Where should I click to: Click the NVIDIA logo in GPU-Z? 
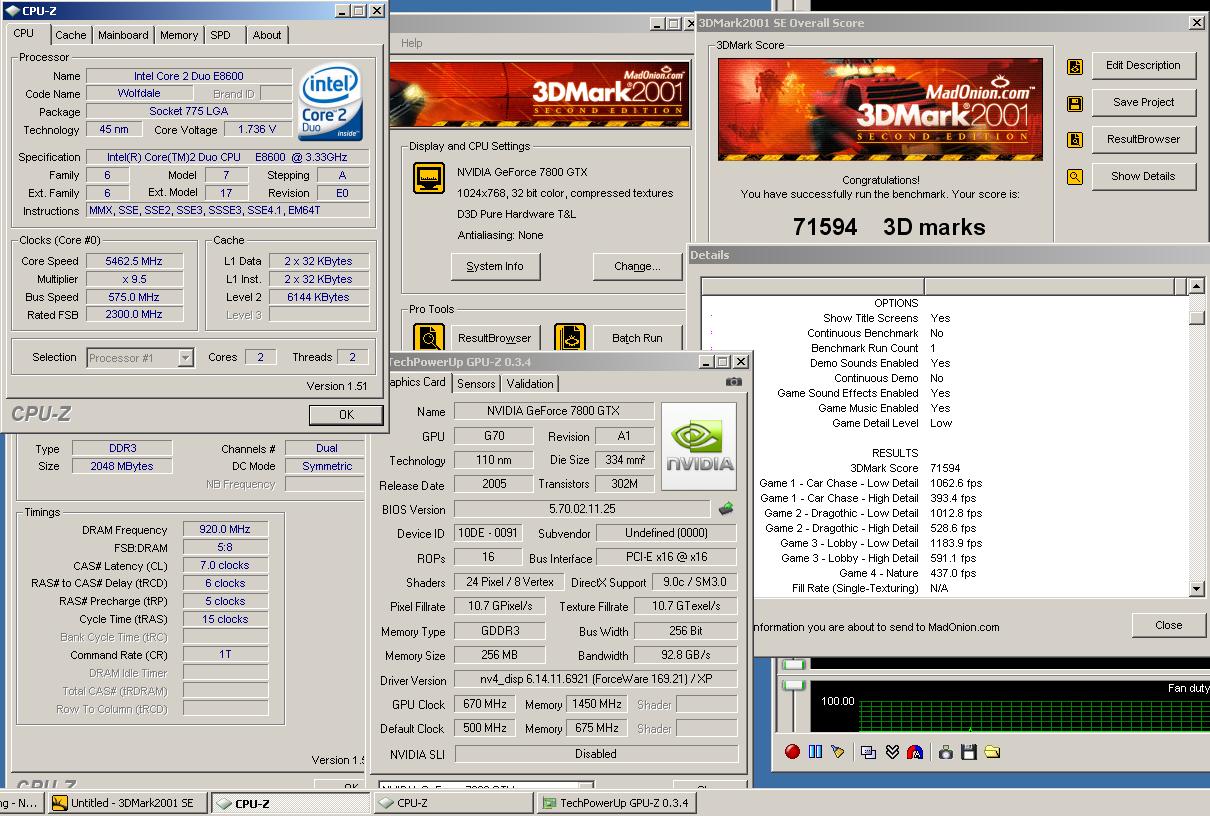699,447
